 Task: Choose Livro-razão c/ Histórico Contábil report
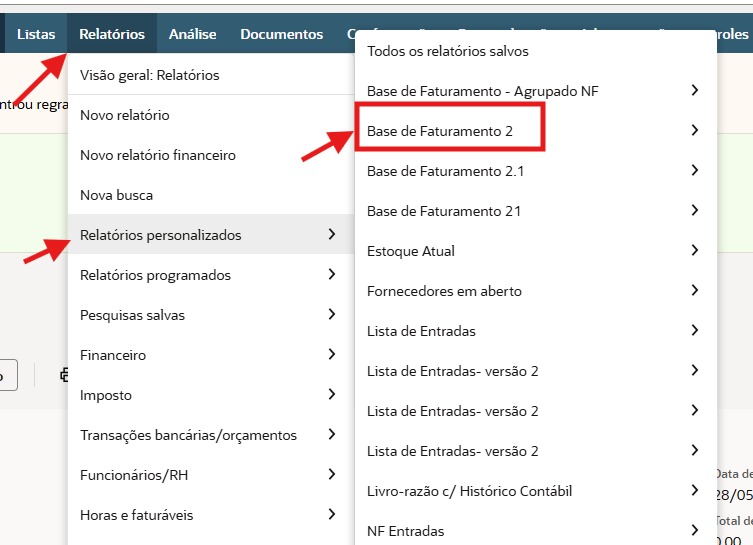coord(469,491)
